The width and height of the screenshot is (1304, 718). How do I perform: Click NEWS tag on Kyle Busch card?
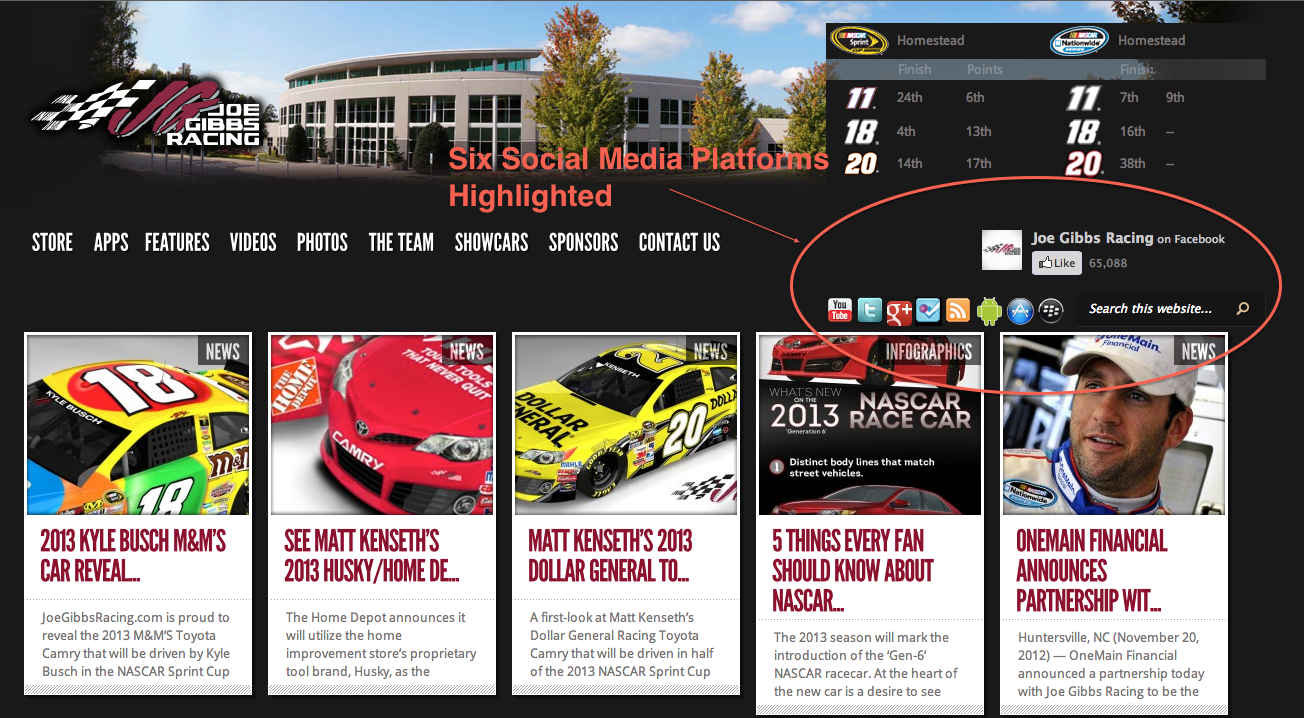(223, 351)
